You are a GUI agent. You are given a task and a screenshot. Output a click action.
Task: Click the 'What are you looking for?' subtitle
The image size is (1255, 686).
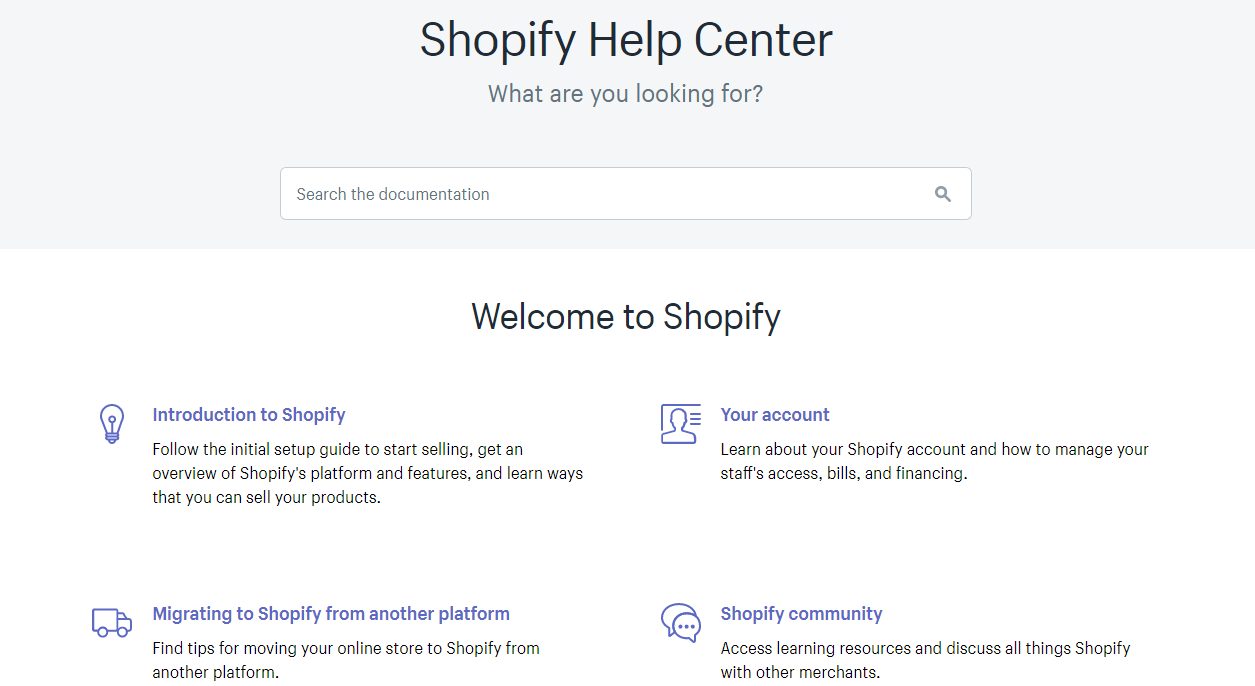626,94
